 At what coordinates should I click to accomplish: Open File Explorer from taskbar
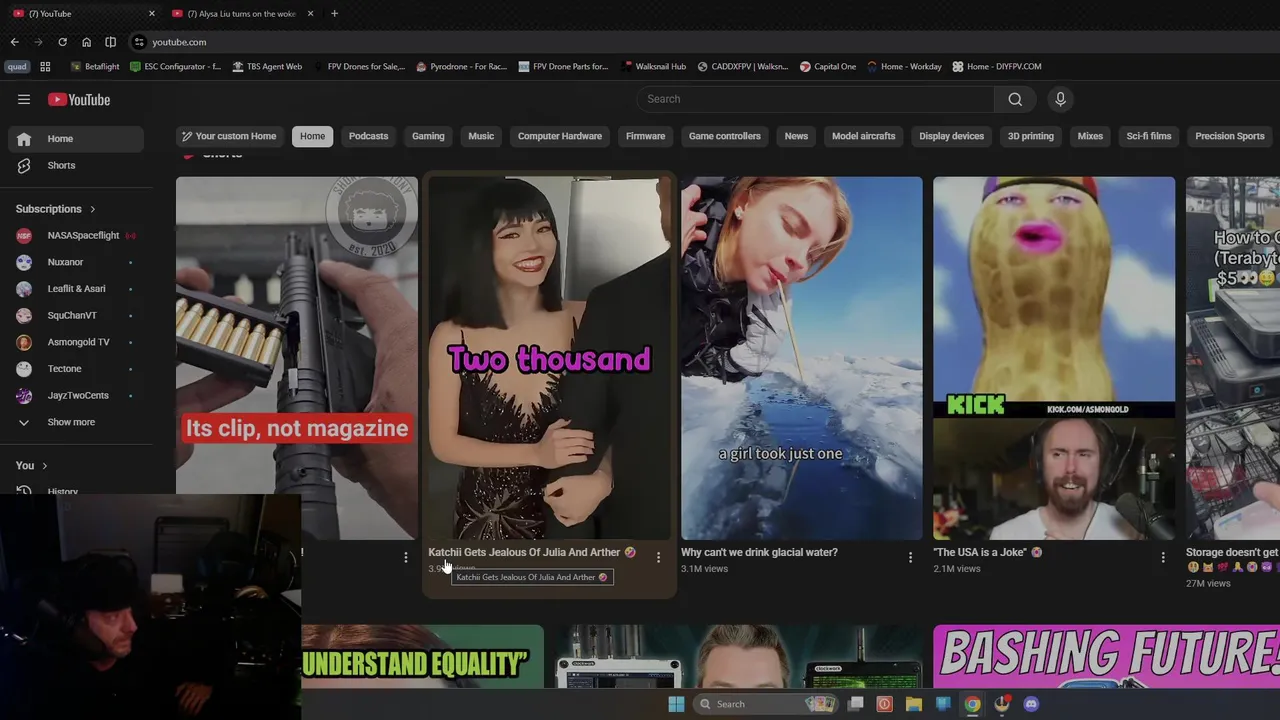click(913, 704)
